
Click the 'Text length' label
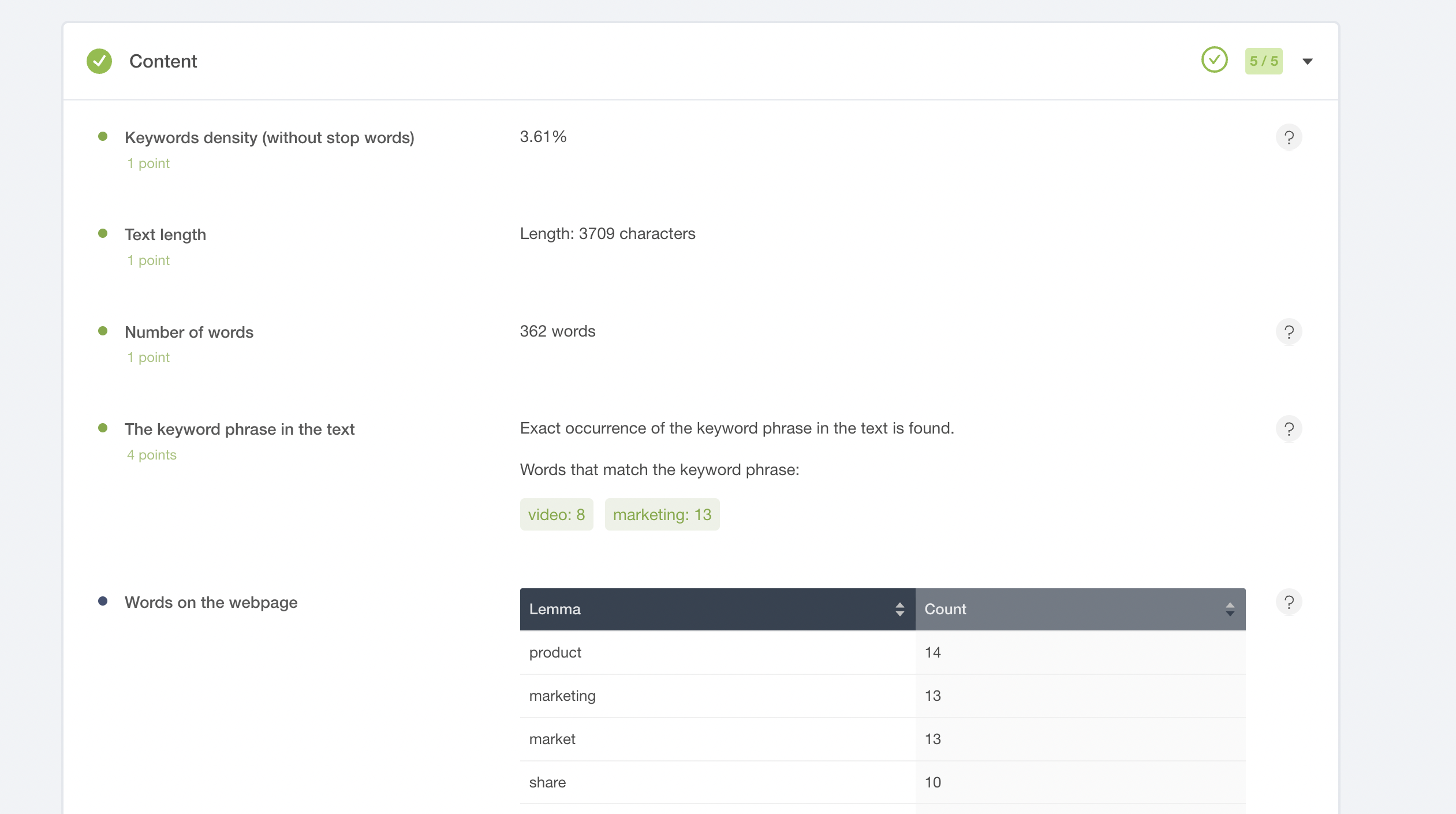[x=165, y=234]
